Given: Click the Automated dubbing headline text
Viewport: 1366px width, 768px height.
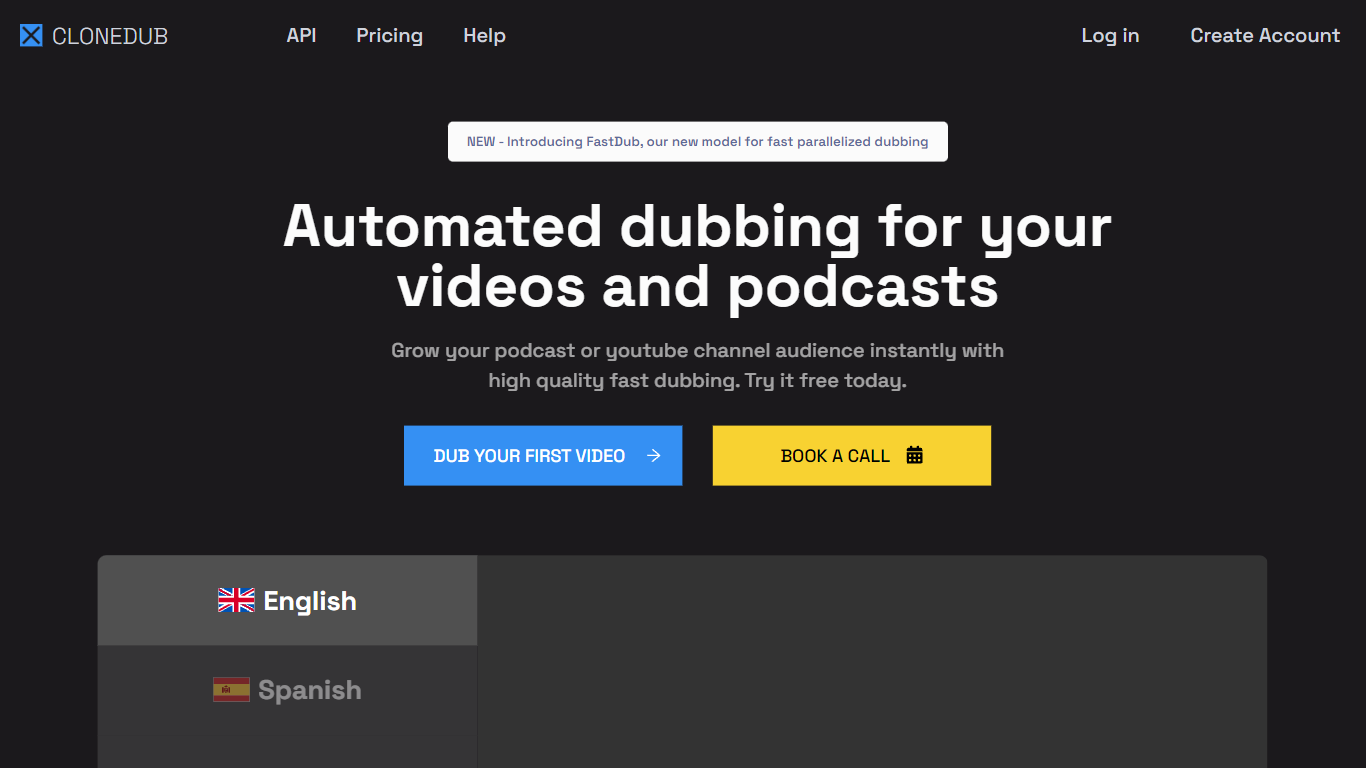Looking at the screenshot, I should (697, 255).
